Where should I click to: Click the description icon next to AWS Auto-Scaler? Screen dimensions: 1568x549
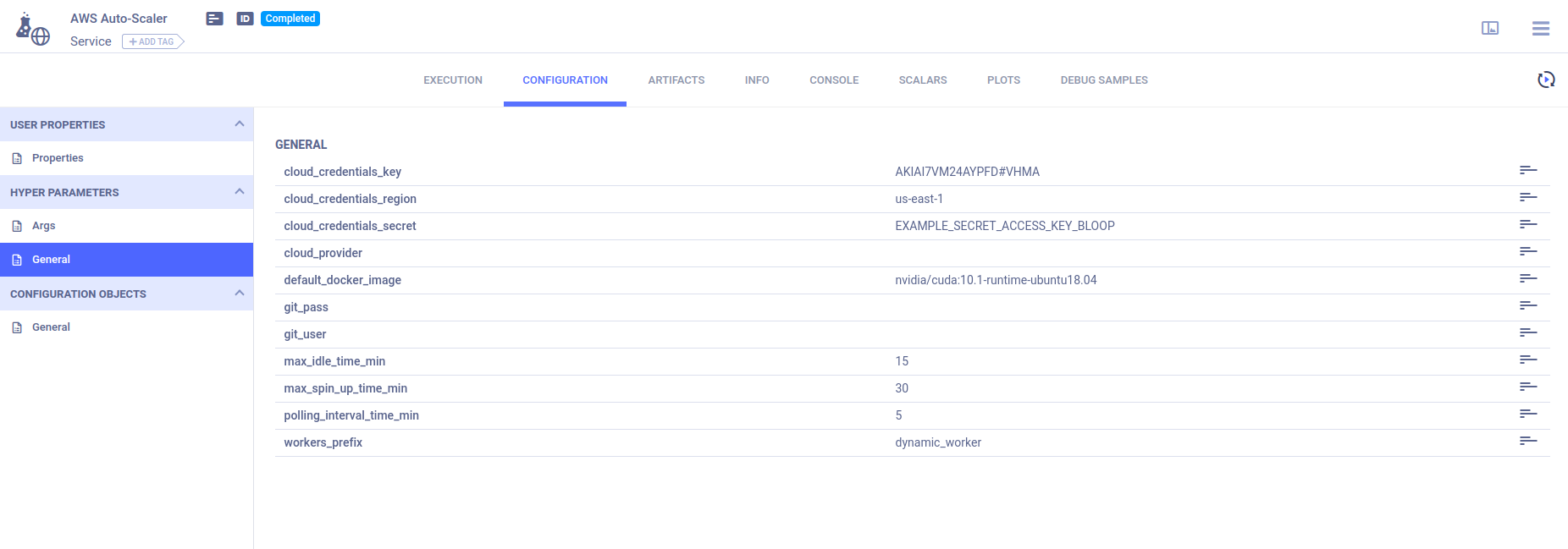tap(215, 19)
